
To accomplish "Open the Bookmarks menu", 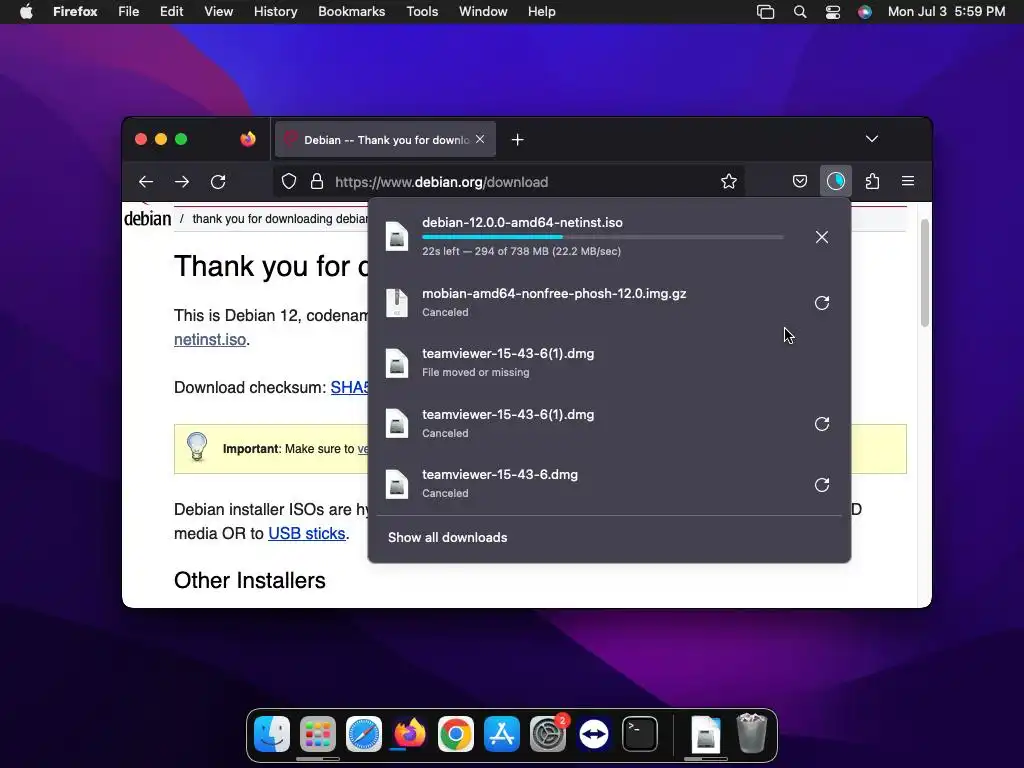I will pyautogui.click(x=351, y=12).
